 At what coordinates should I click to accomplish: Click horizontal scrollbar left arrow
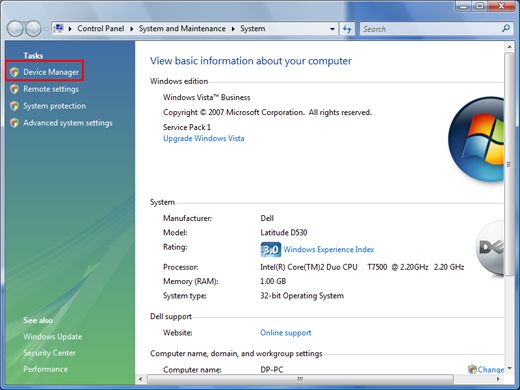pyautogui.click(x=141, y=379)
